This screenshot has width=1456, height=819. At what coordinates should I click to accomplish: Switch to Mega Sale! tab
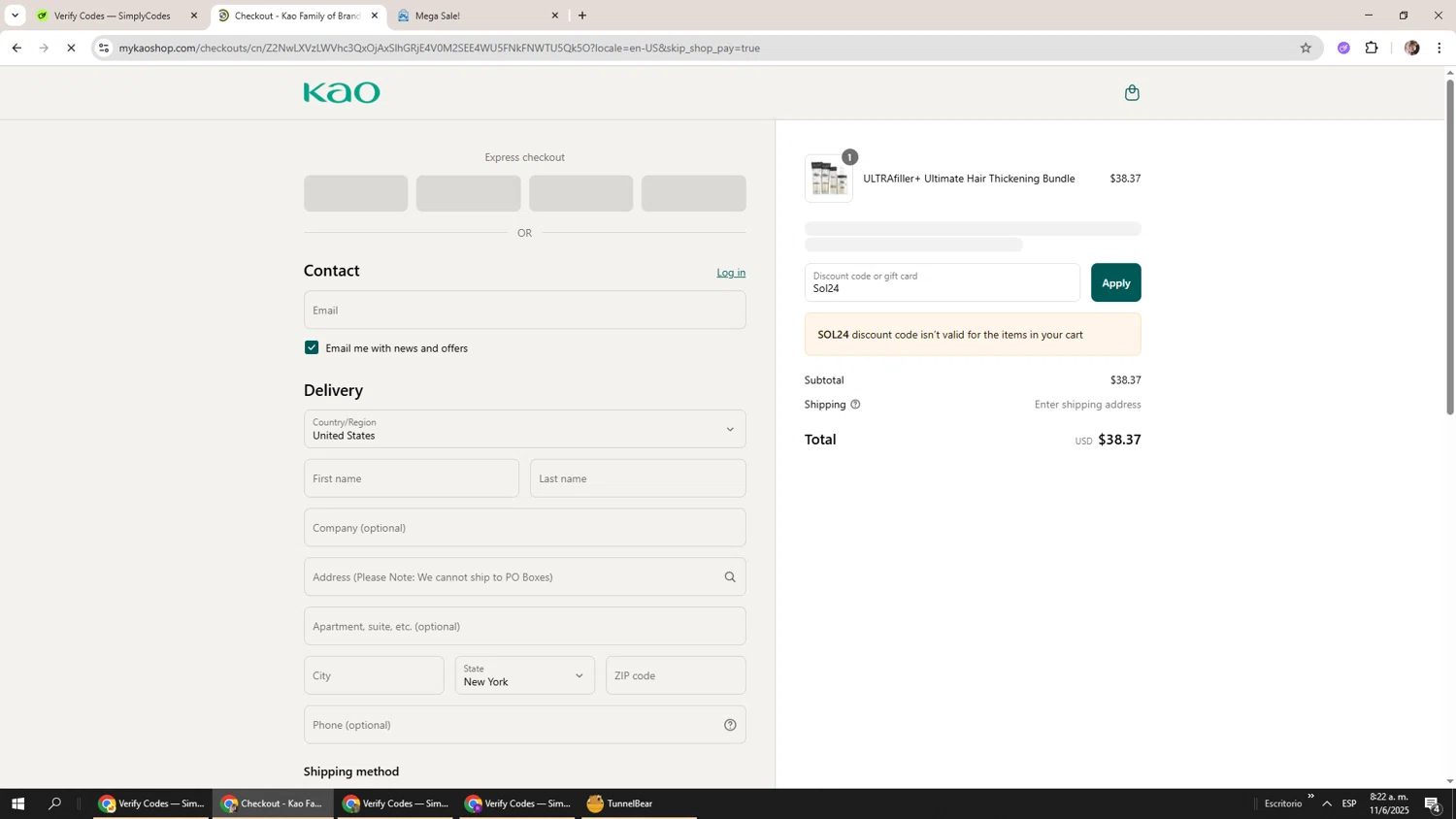[x=476, y=16]
